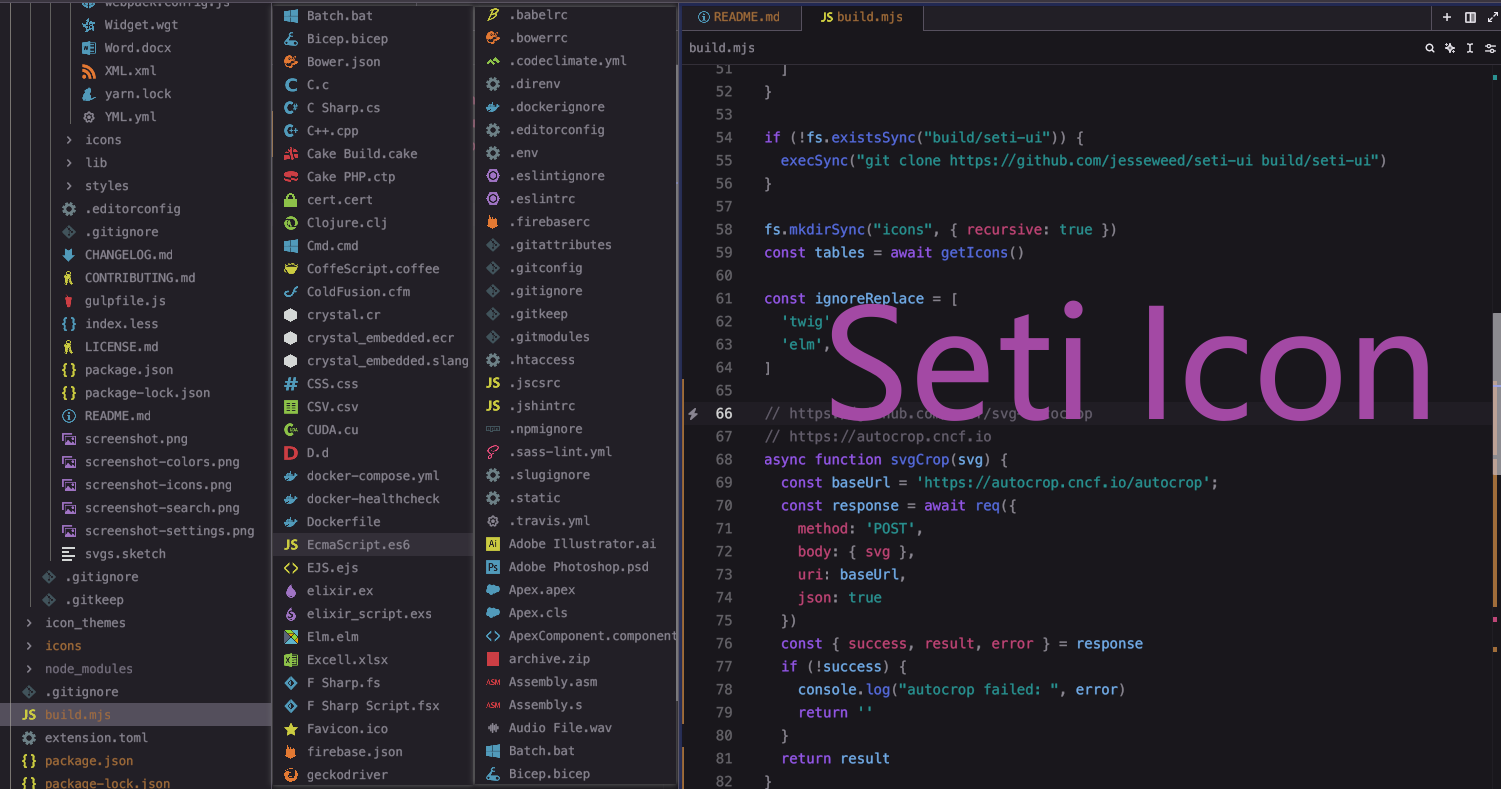This screenshot has height=789, width=1501.
Task: Open the selection cursor tools icon
Action: [1470, 48]
